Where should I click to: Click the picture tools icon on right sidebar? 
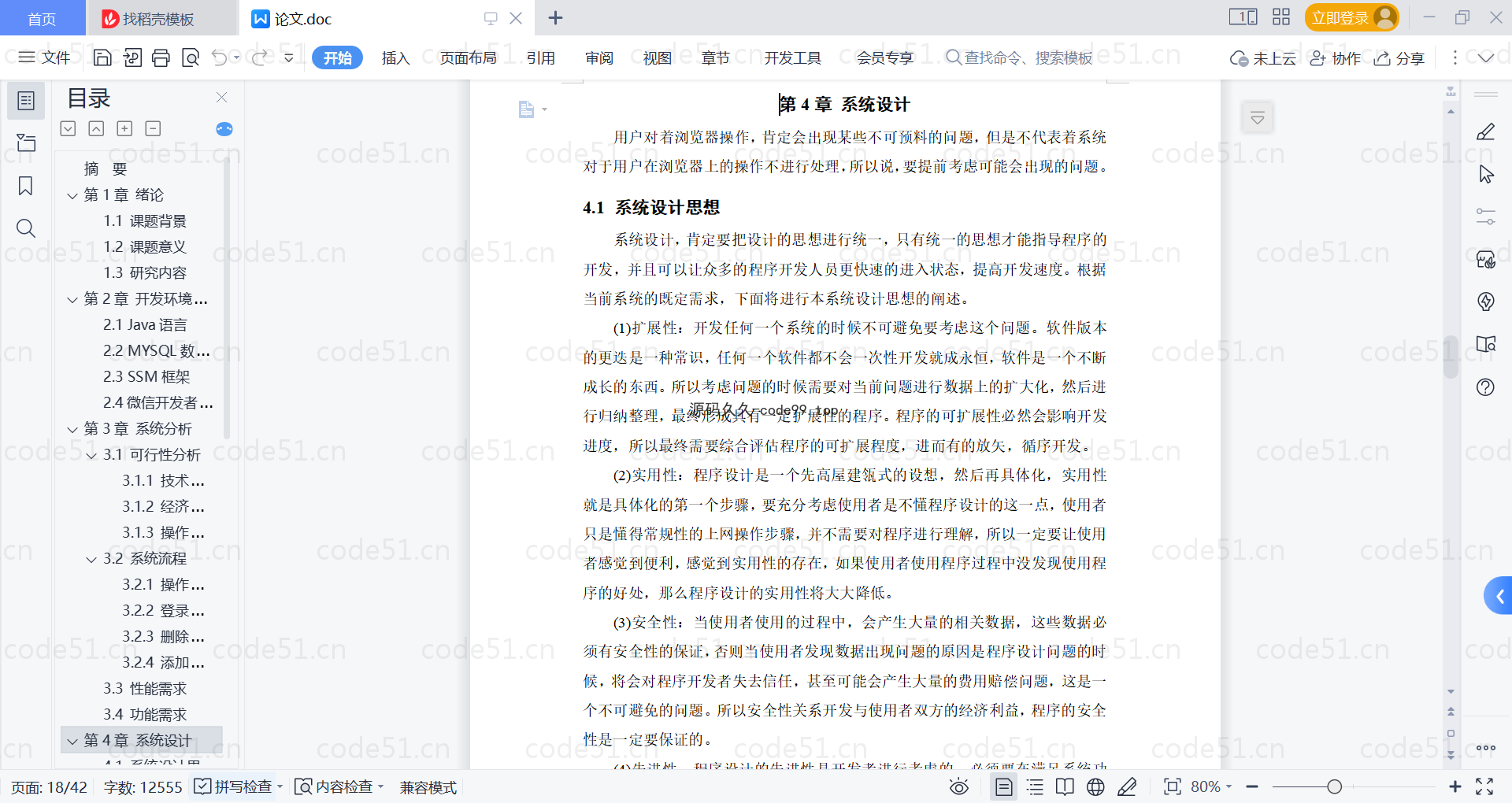(1485, 259)
